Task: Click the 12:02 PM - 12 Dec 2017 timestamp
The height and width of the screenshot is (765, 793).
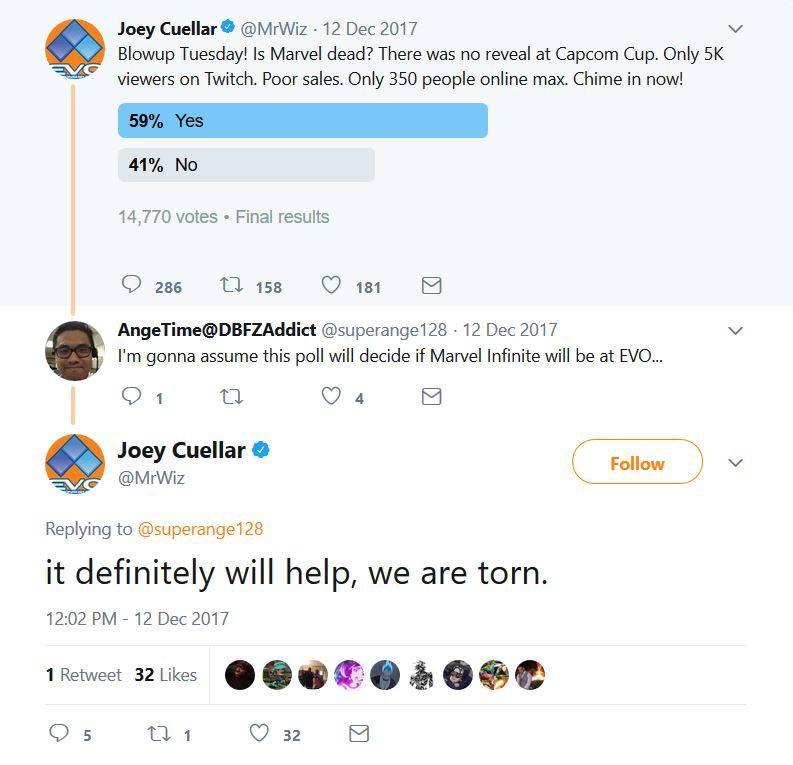Action: pos(137,619)
